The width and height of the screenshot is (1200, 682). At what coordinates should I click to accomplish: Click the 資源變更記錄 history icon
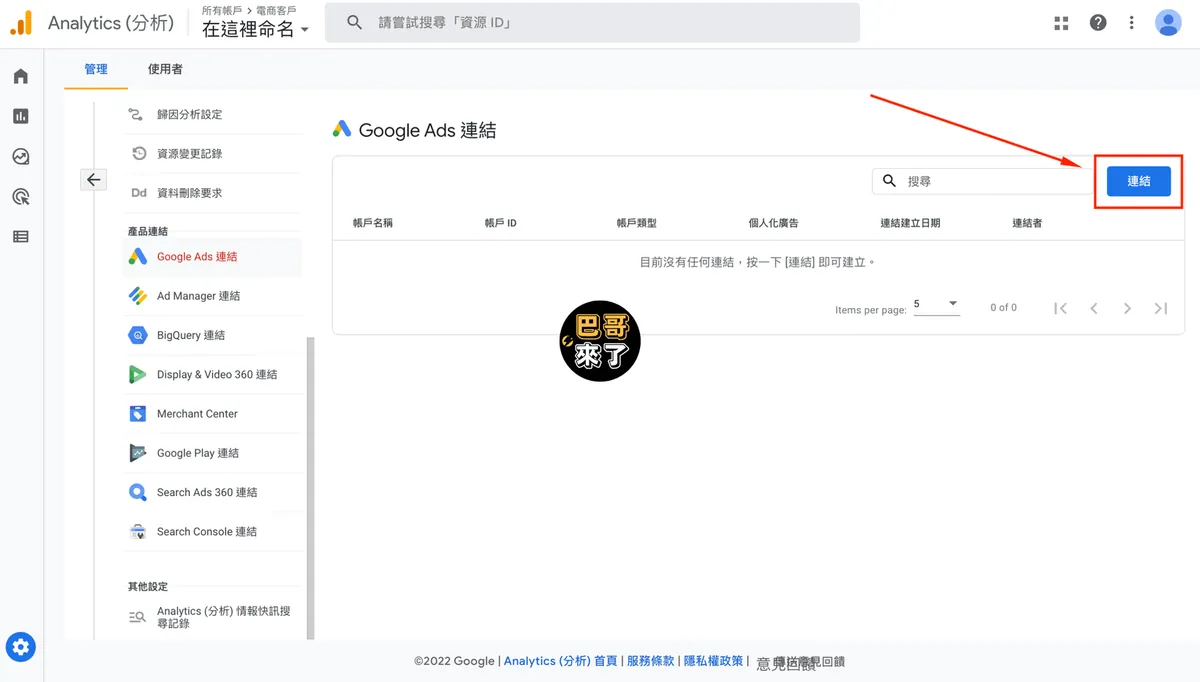pyautogui.click(x=139, y=154)
